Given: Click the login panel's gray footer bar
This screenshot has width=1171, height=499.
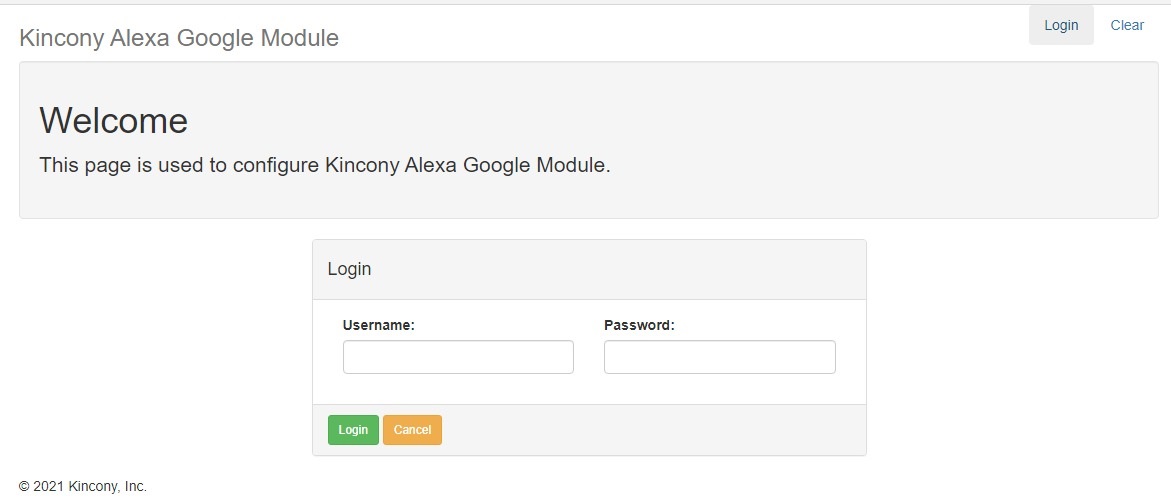Looking at the screenshot, I should [650, 430].
